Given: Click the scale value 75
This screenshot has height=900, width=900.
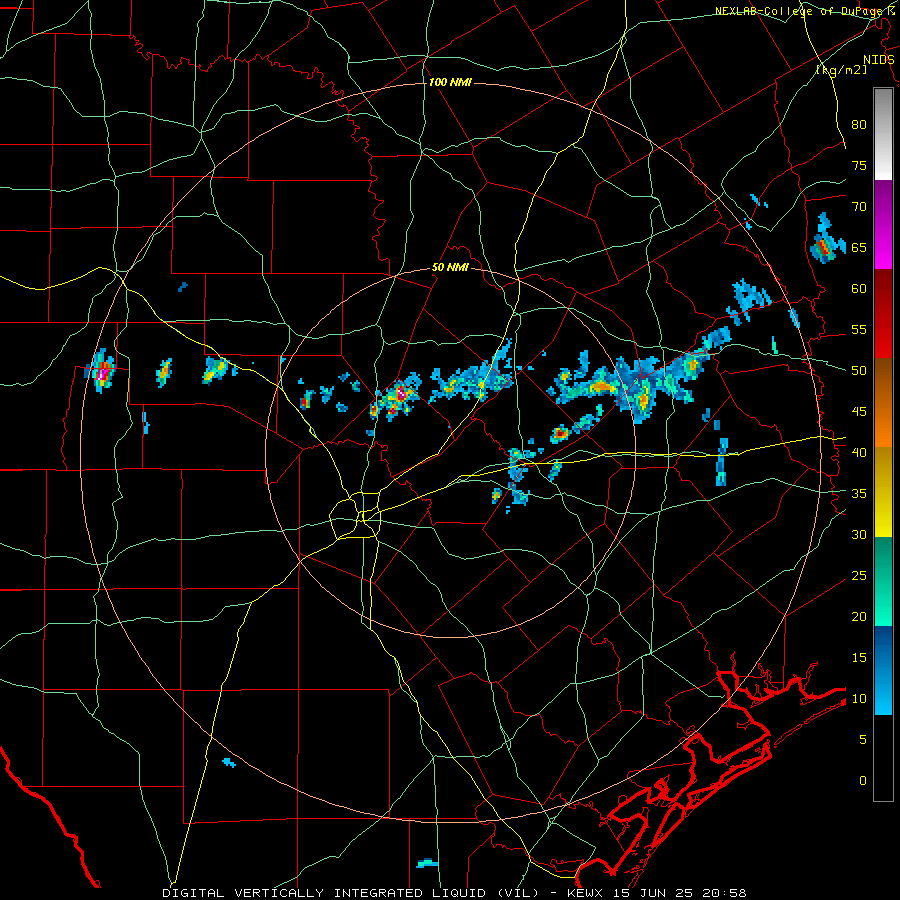Looking at the screenshot, I should click(x=859, y=165).
